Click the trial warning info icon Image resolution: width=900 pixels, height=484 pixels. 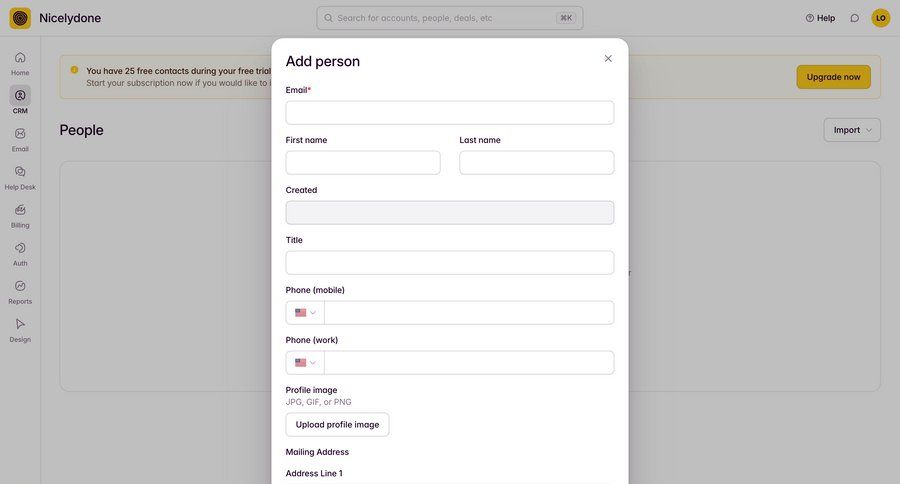(74, 70)
